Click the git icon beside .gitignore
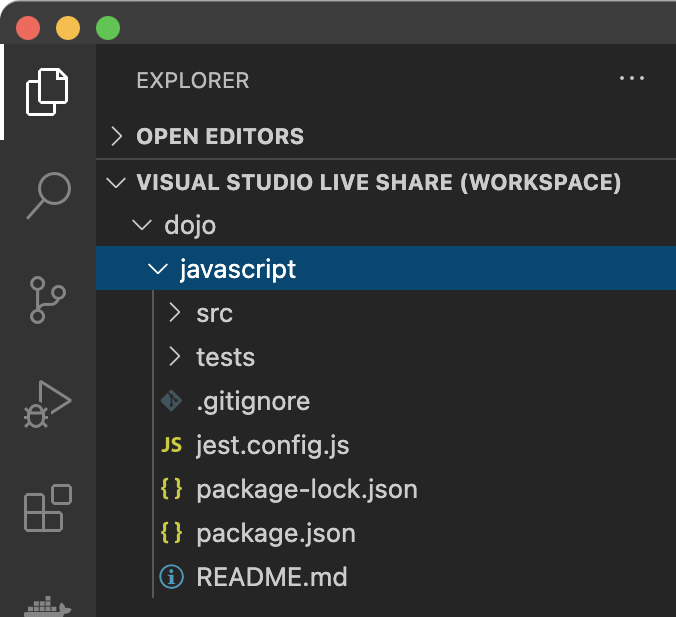676x617 pixels. (x=171, y=401)
